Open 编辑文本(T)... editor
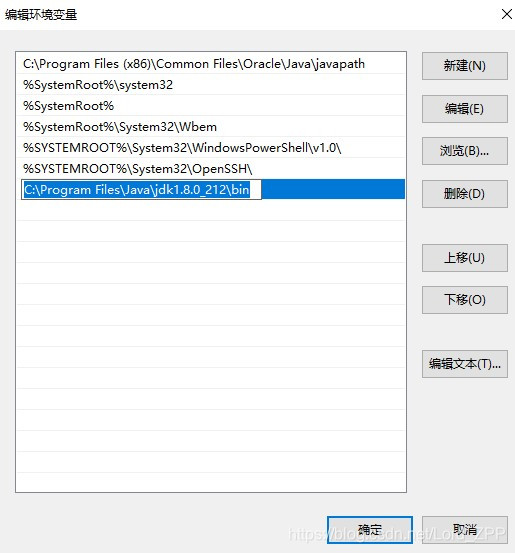The image size is (515, 553). coord(465,364)
